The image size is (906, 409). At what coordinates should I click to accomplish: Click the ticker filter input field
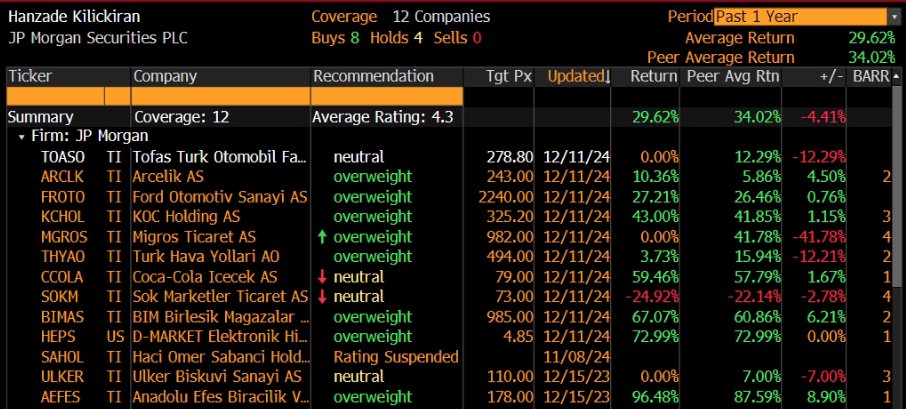(55, 96)
